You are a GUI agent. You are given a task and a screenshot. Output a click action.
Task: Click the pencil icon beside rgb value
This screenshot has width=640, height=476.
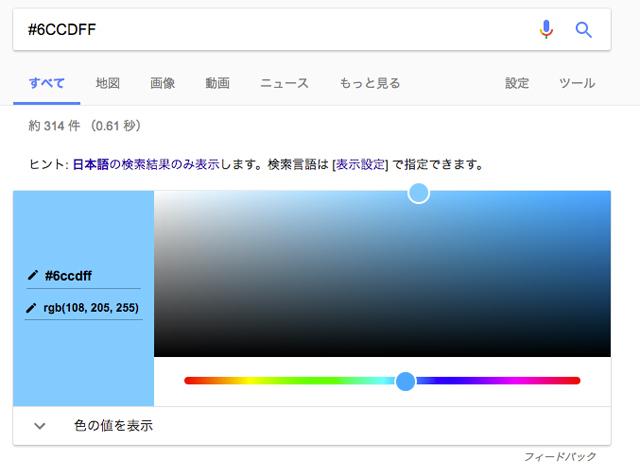[x=33, y=308]
